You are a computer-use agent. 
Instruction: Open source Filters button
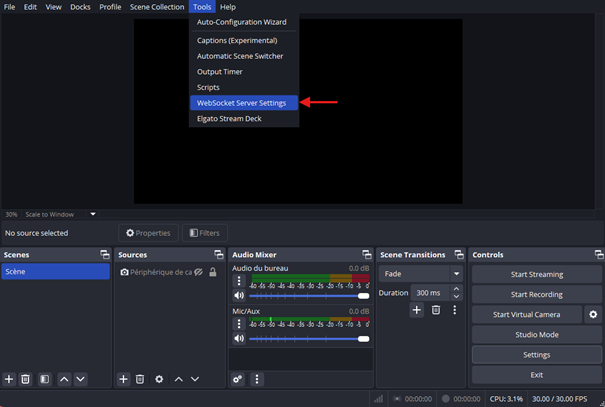(204, 233)
